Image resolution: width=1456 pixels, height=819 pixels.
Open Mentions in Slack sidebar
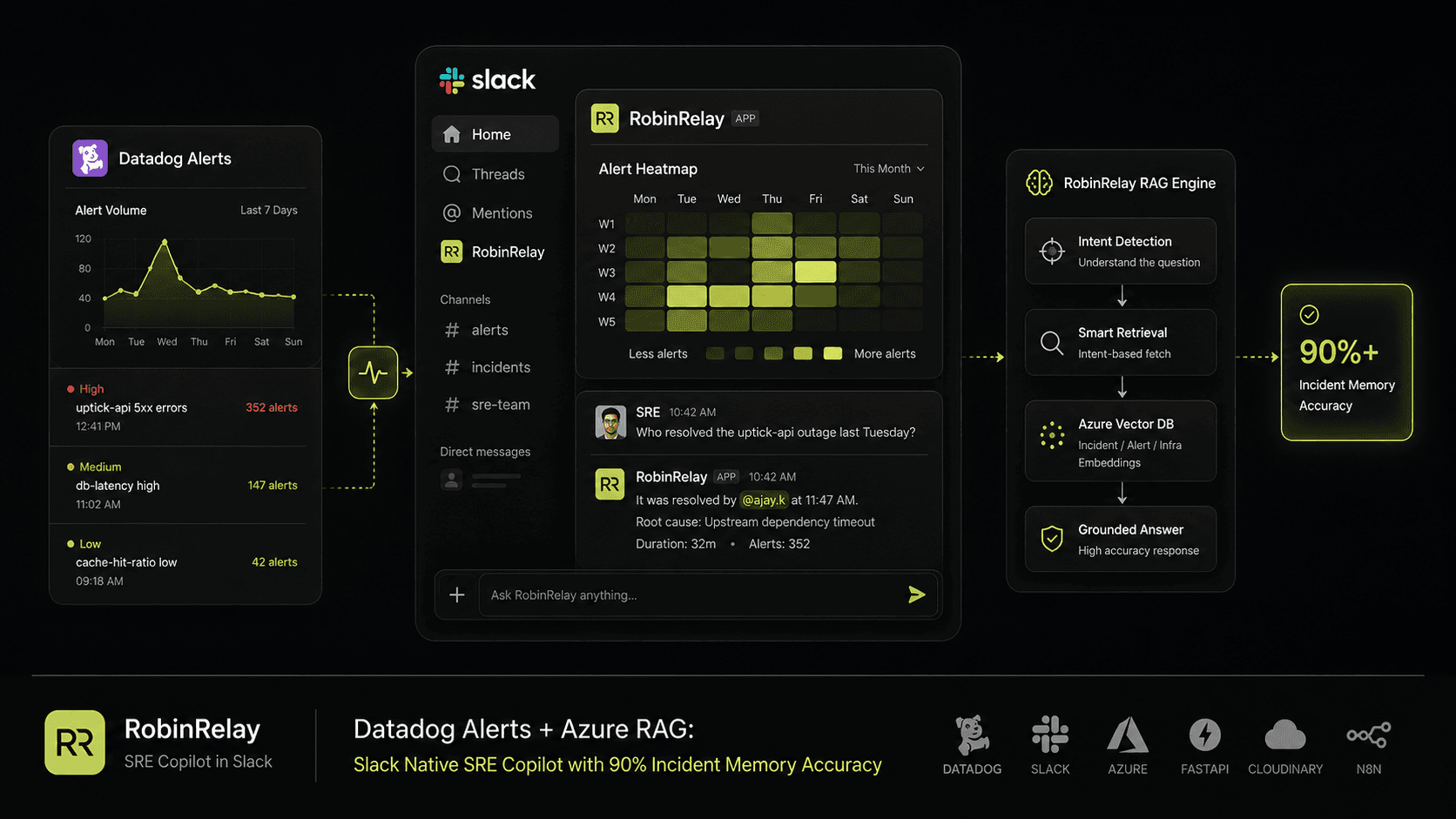[x=495, y=213]
